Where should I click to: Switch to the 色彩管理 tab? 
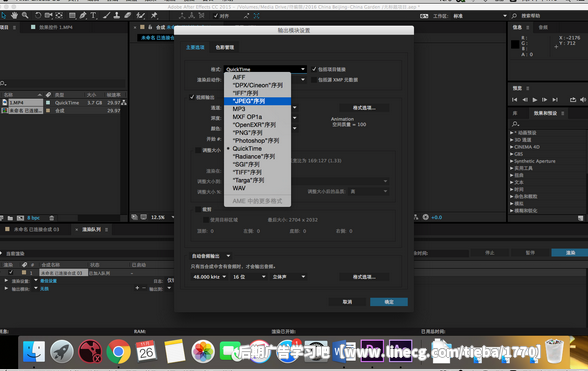(225, 47)
